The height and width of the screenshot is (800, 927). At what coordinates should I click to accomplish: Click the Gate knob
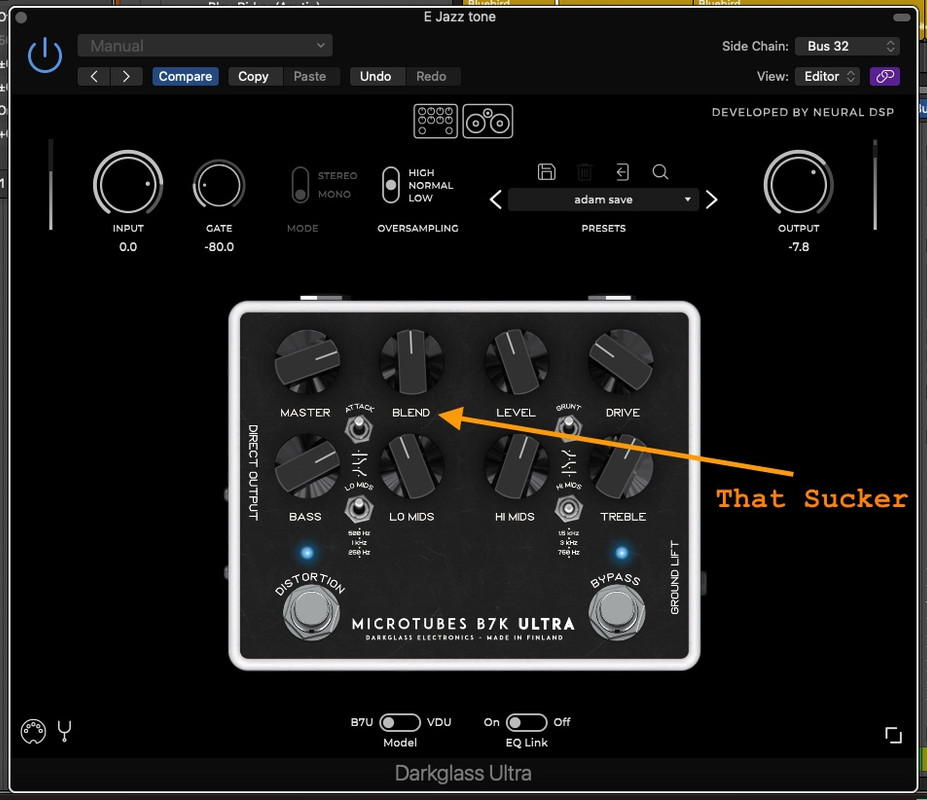click(219, 184)
